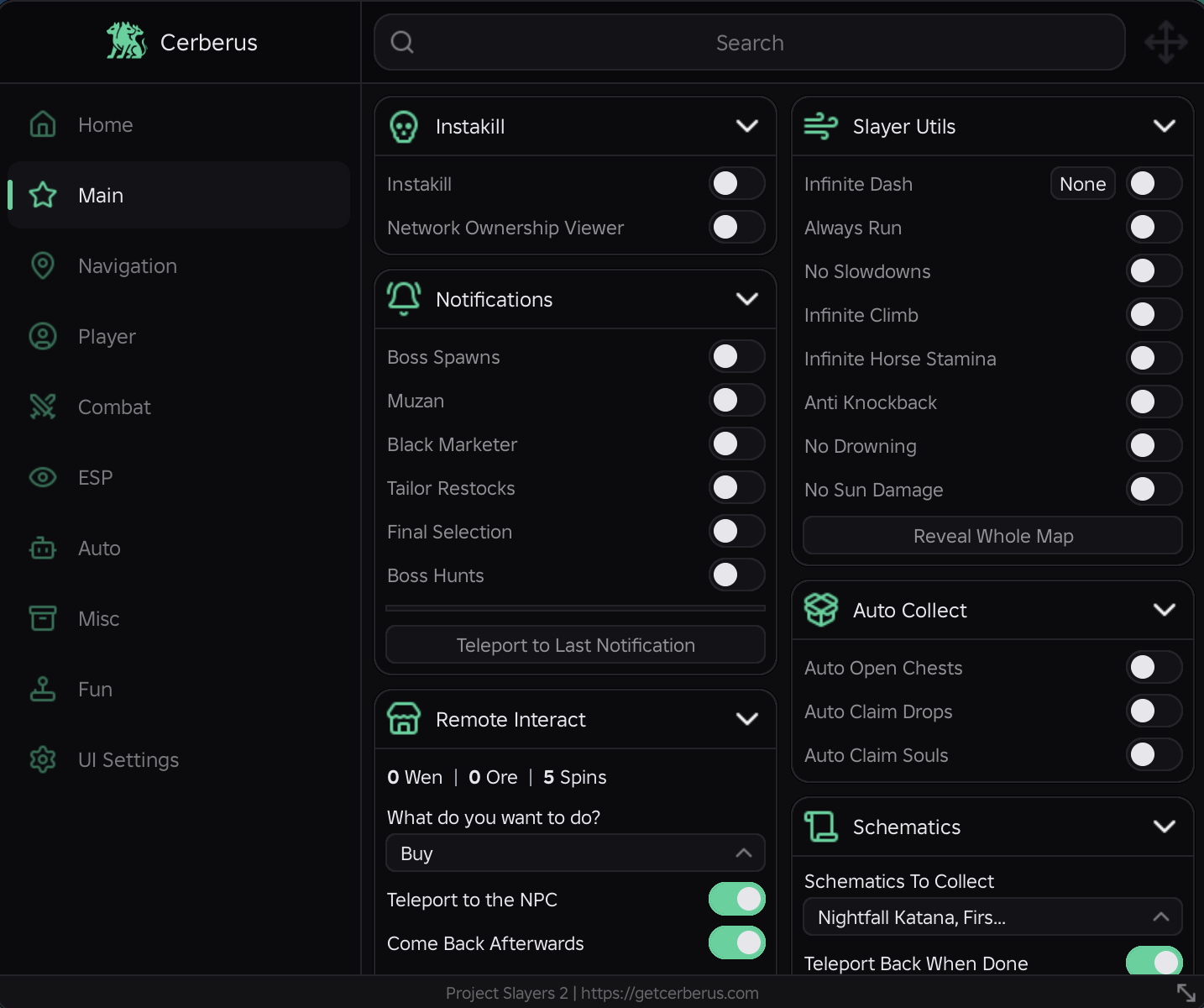The height and width of the screenshot is (1008, 1204).
Task: Collapse the Auto Collect section chevron
Action: (x=1165, y=610)
